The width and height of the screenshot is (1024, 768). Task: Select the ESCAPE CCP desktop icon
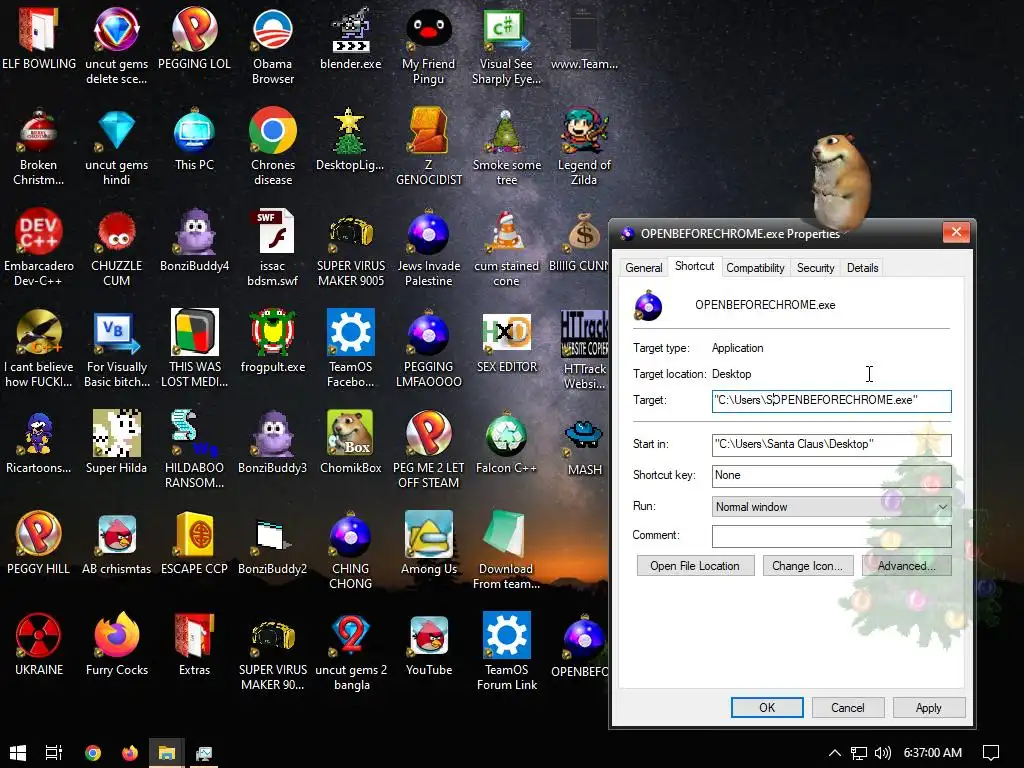195,543
